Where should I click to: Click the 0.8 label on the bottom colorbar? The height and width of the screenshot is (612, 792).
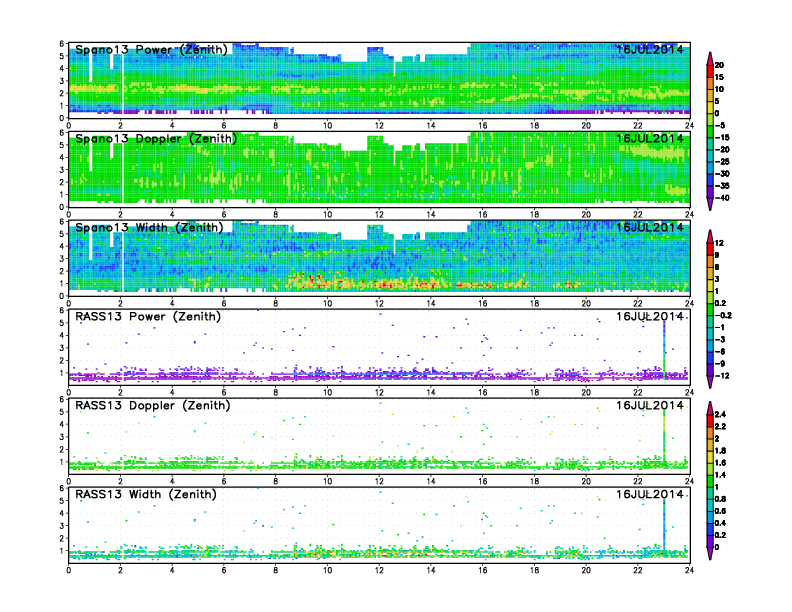720,499
